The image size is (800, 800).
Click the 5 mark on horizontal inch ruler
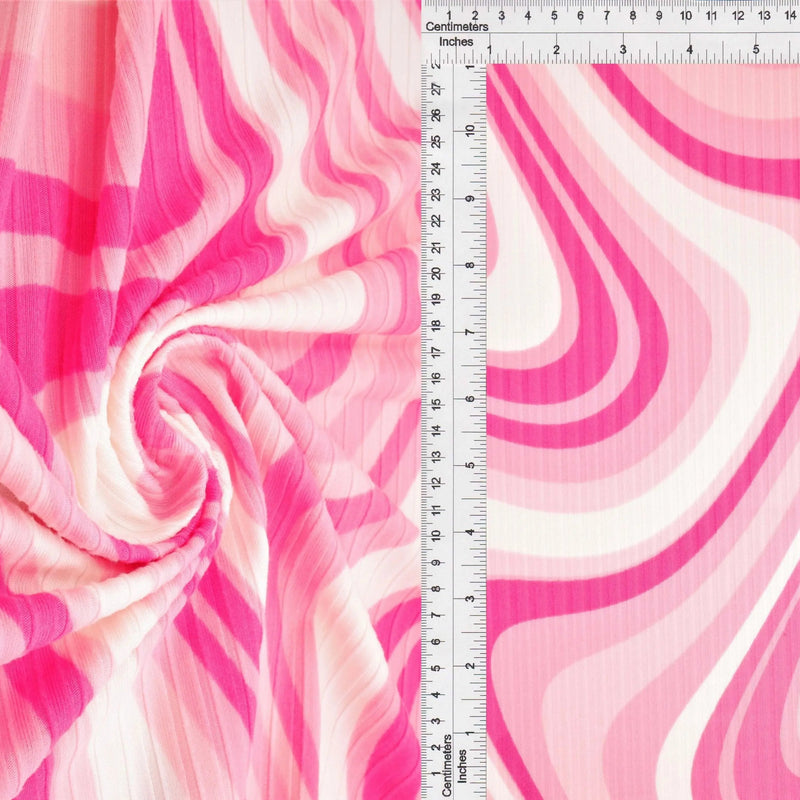click(x=756, y=49)
